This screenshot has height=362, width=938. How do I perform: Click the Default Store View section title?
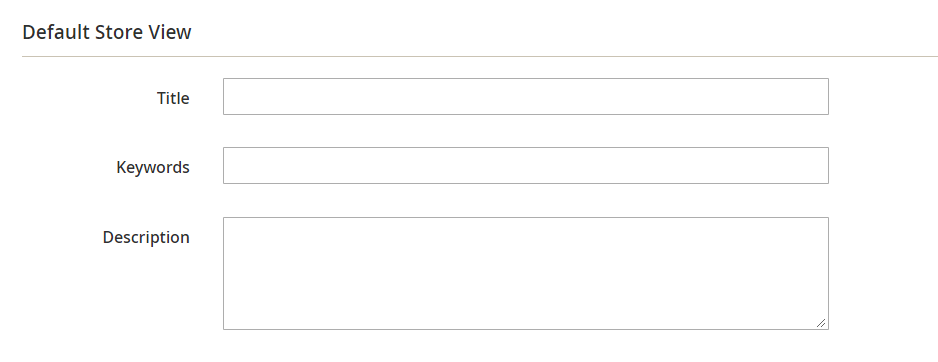click(107, 32)
